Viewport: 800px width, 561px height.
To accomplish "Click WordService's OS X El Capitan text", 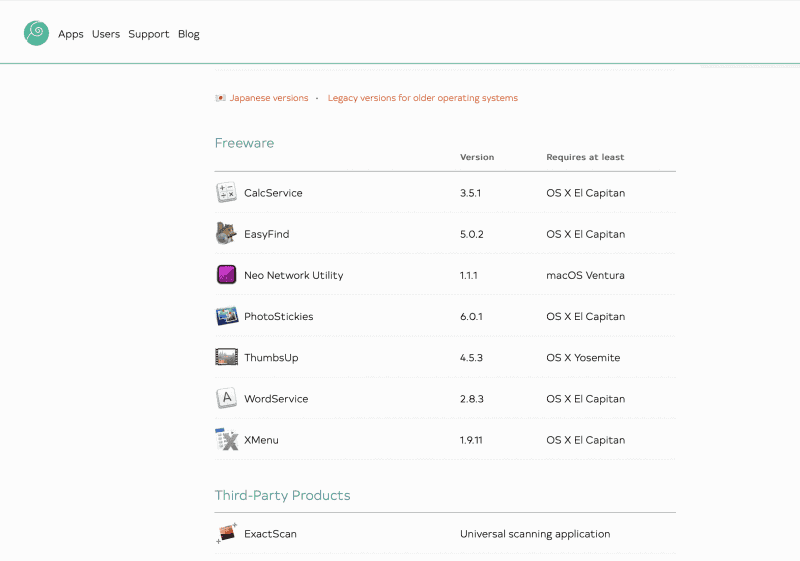I will coord(586,399).
